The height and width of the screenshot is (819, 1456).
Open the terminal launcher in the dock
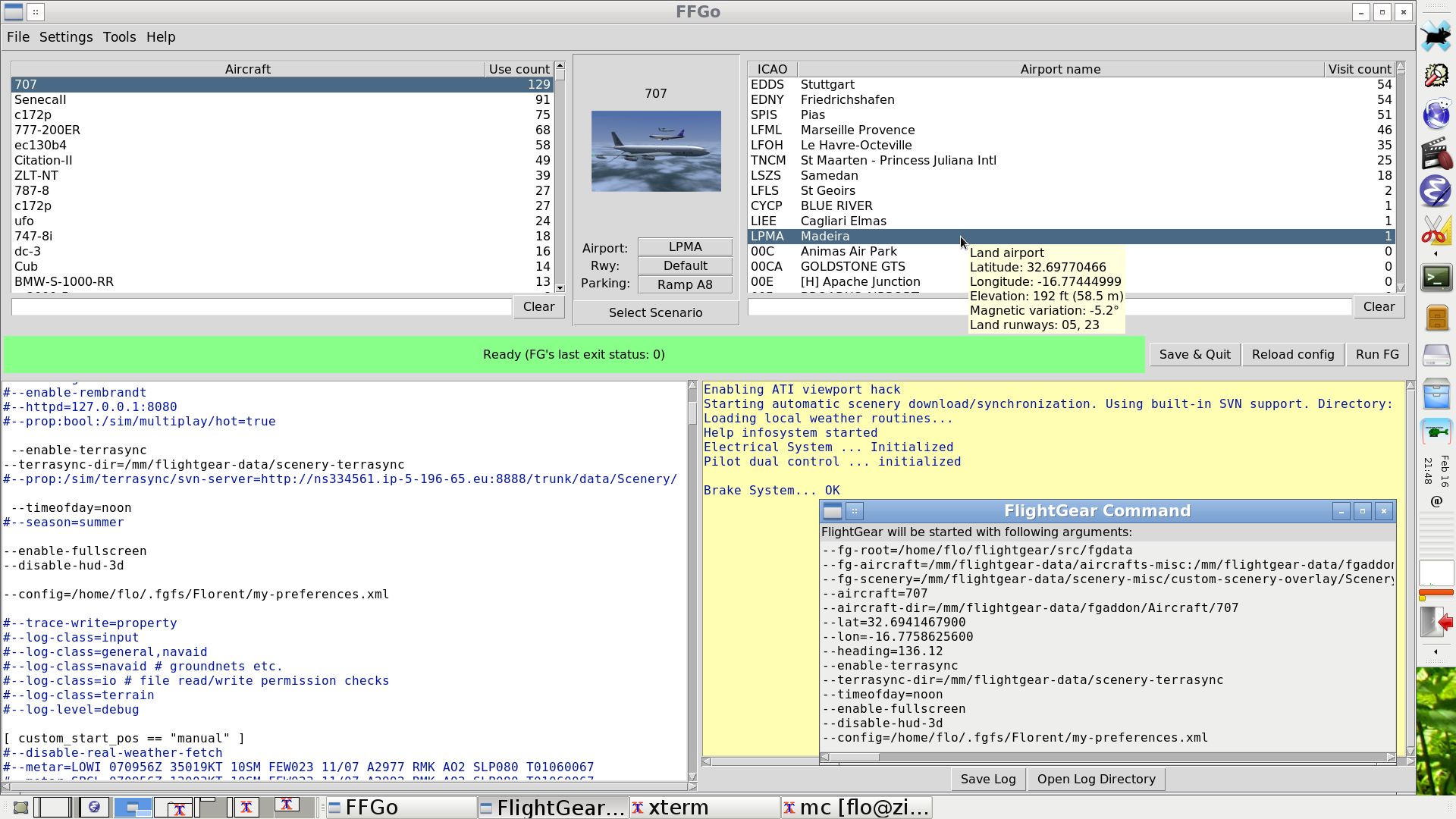tap(1436, 278)
